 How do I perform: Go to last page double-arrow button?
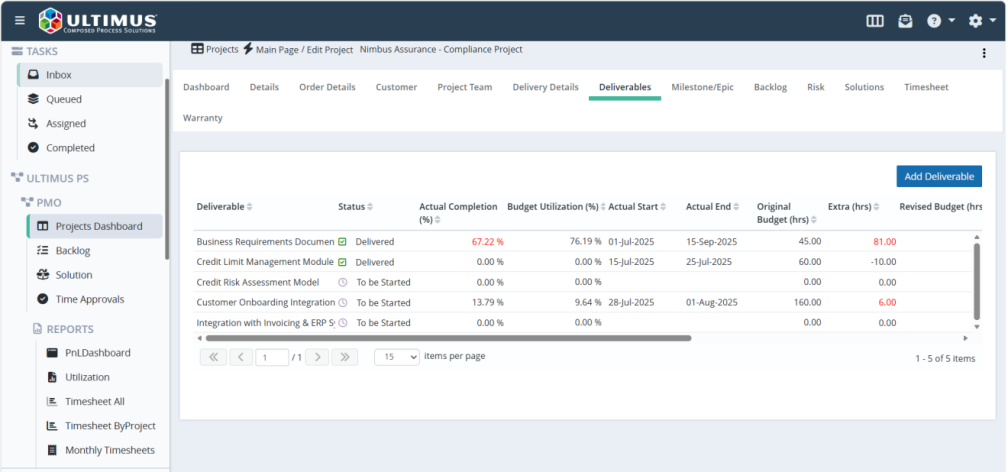click(345, 357)
